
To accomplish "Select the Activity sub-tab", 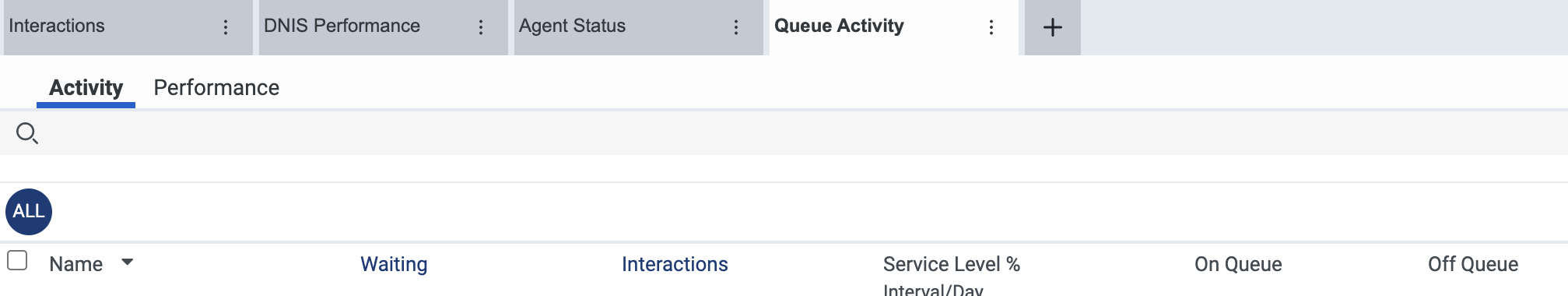I will coord(86,87).
